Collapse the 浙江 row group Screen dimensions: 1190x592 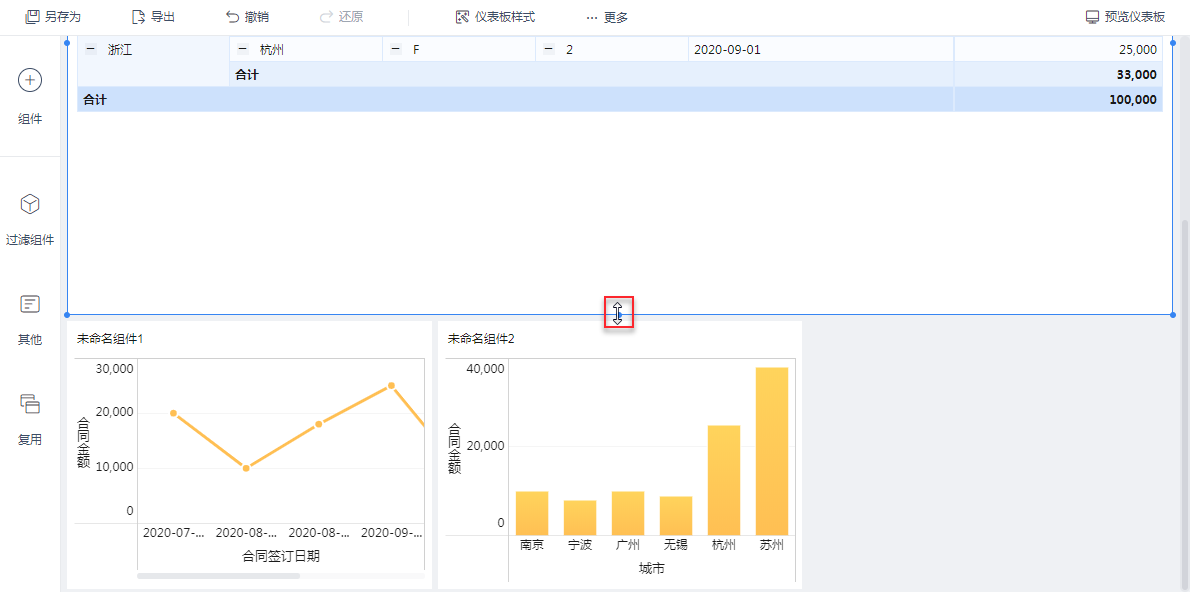tap(90, 49)
